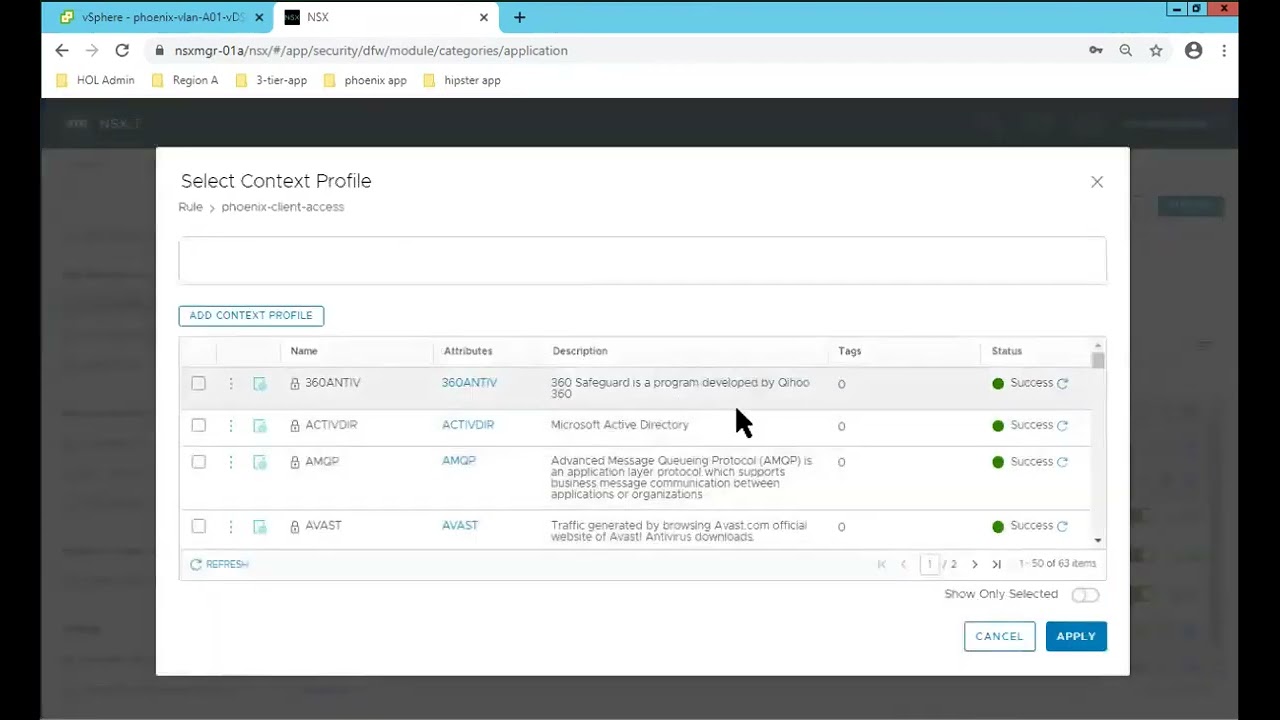Check the 360ANTIV profile checkbox

[198, 384]
